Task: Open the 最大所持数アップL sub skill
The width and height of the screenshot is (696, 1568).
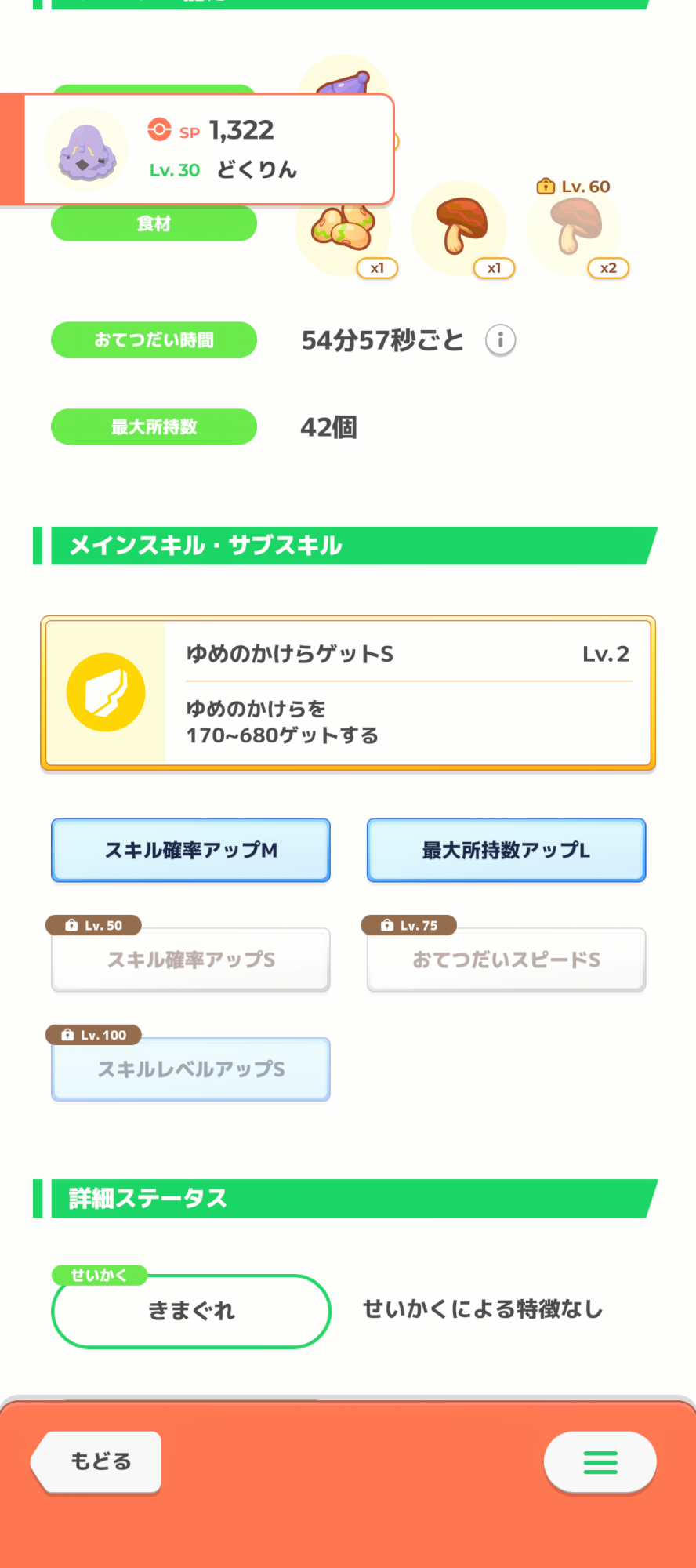Action: (506, 851)
